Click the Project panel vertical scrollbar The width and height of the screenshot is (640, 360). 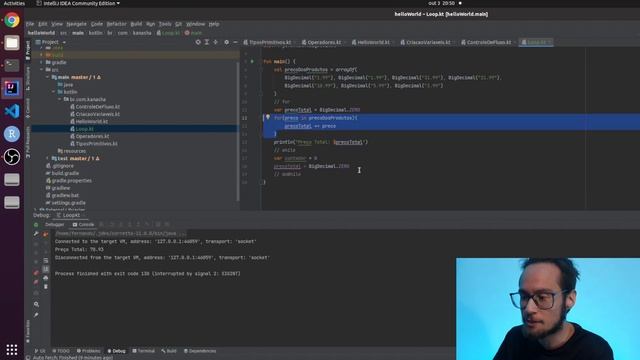tap(238, 131)
